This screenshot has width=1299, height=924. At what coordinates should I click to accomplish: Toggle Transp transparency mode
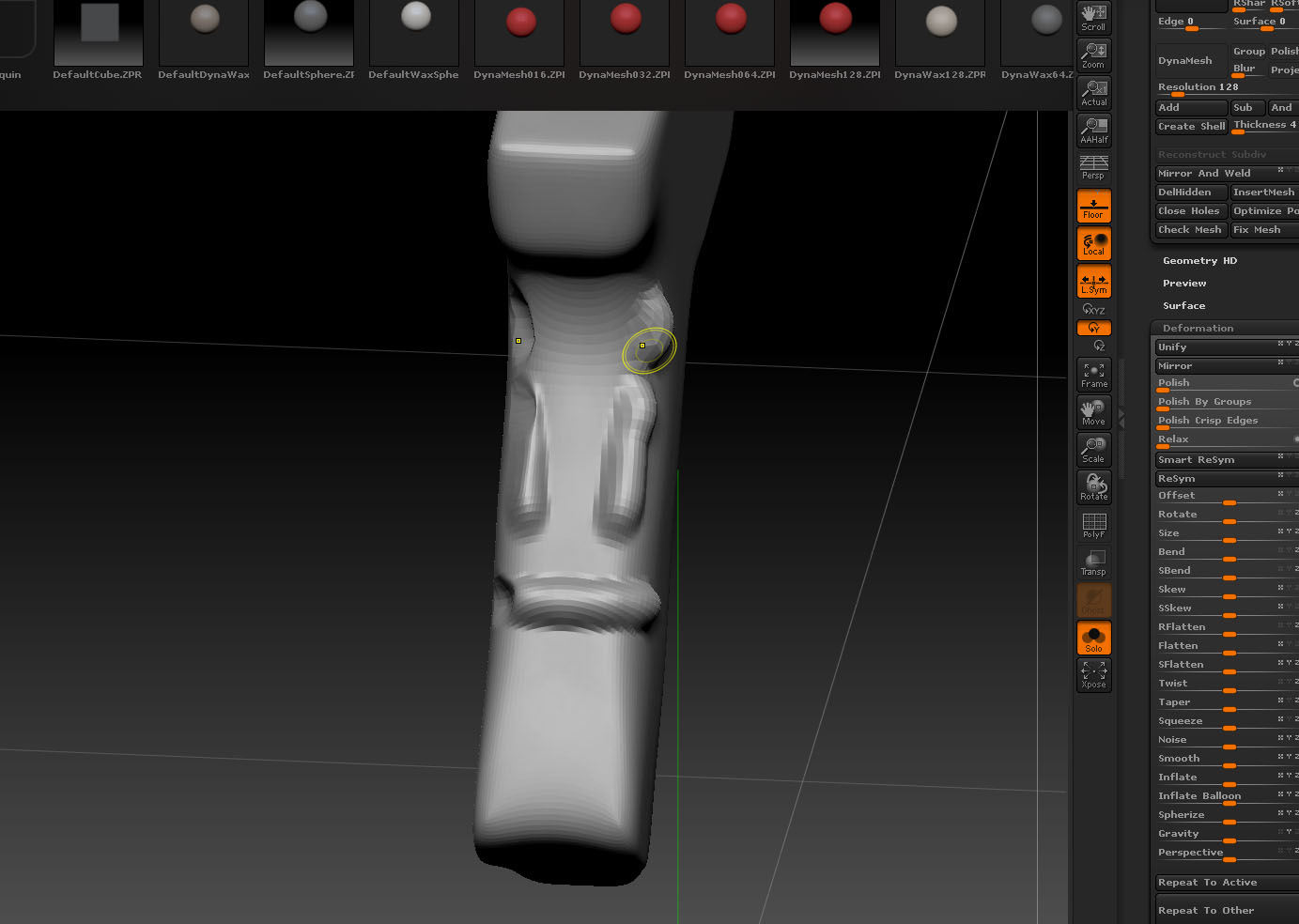[x=1094, y=563]
